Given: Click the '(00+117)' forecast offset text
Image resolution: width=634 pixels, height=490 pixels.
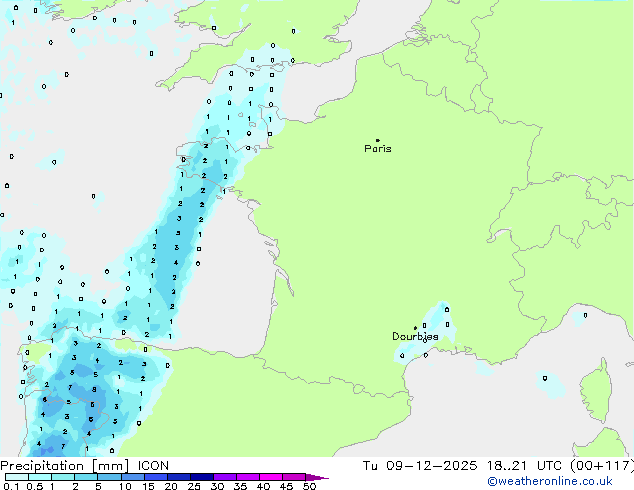Looking at the screenshot, I should [602, 466].
